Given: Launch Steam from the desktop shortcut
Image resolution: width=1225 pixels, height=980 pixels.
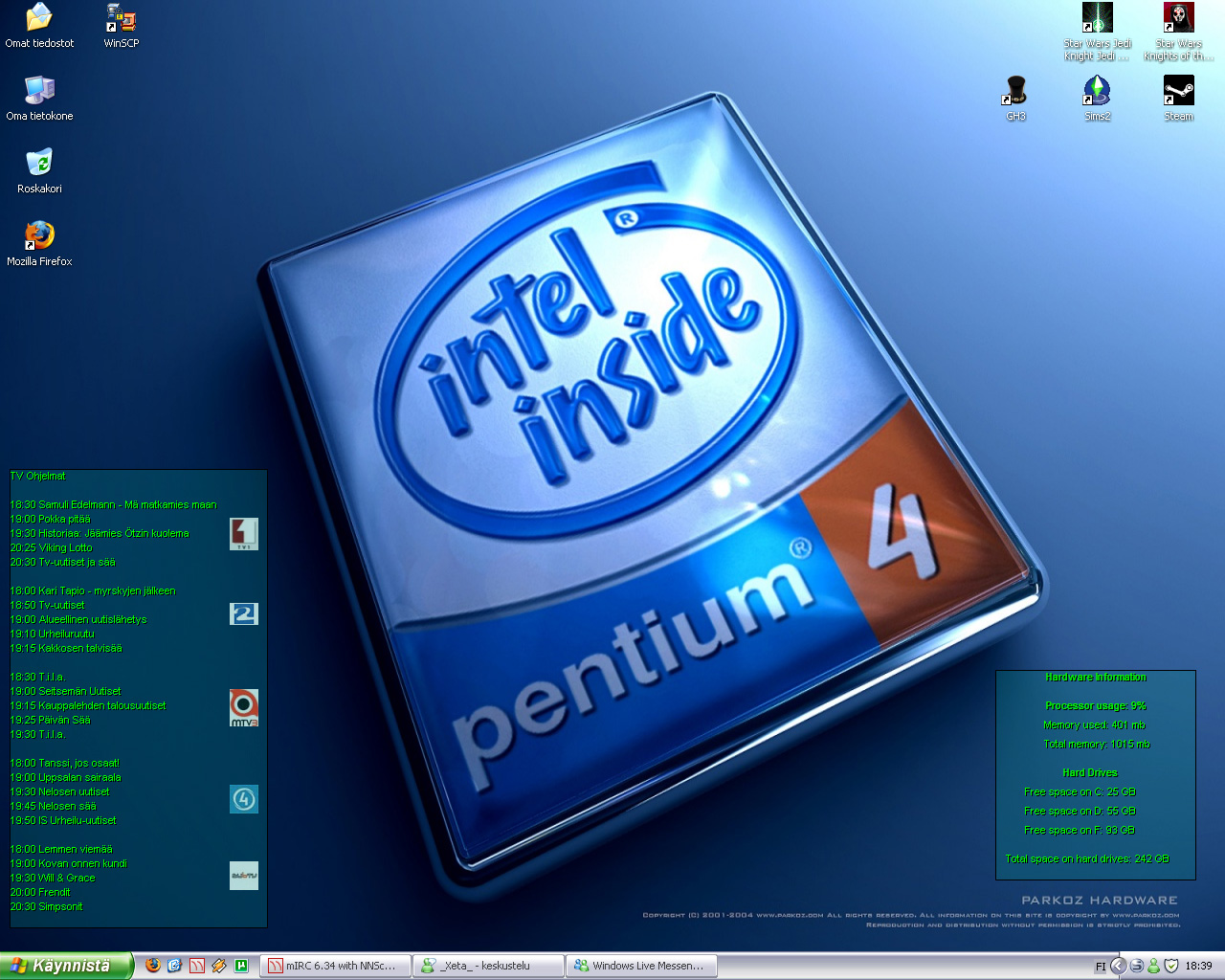Looking at the screenshot, I should coord(1178,92).
